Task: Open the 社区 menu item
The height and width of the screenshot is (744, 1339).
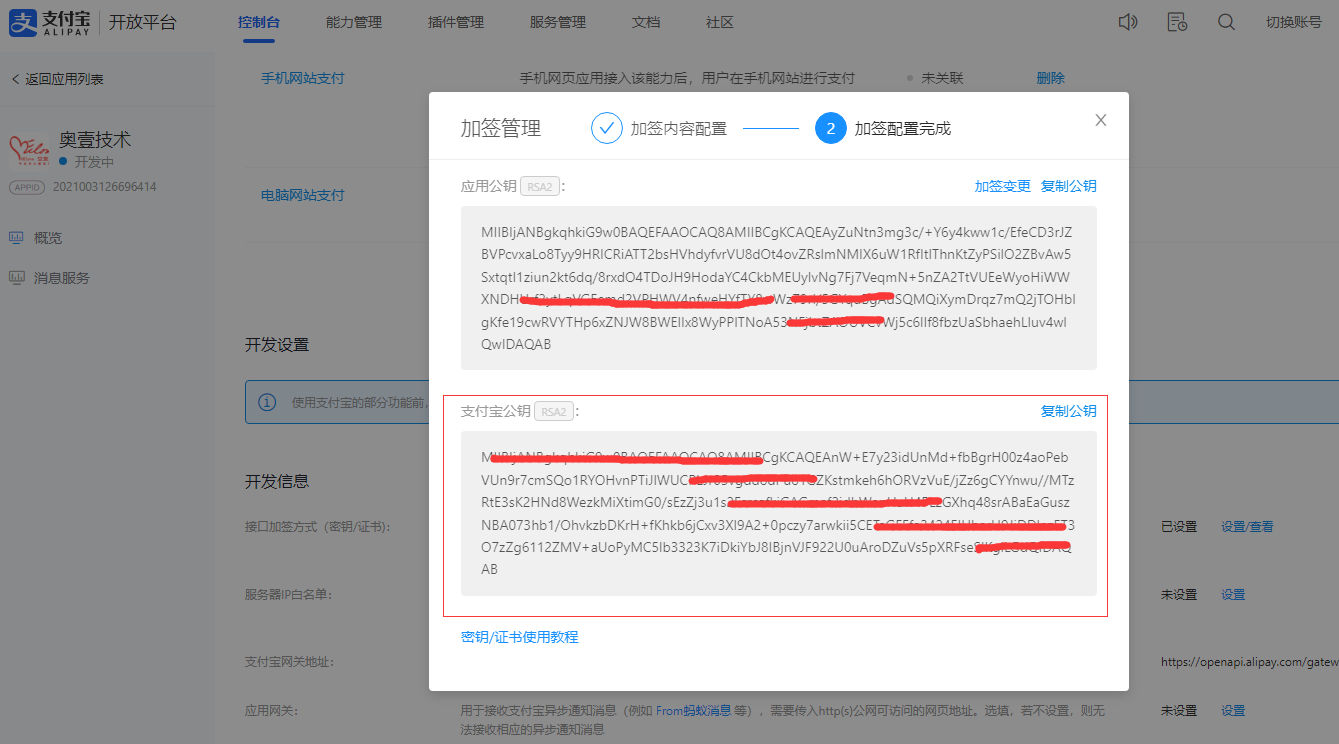Action: pyautogui.click(x=720, y=22)
